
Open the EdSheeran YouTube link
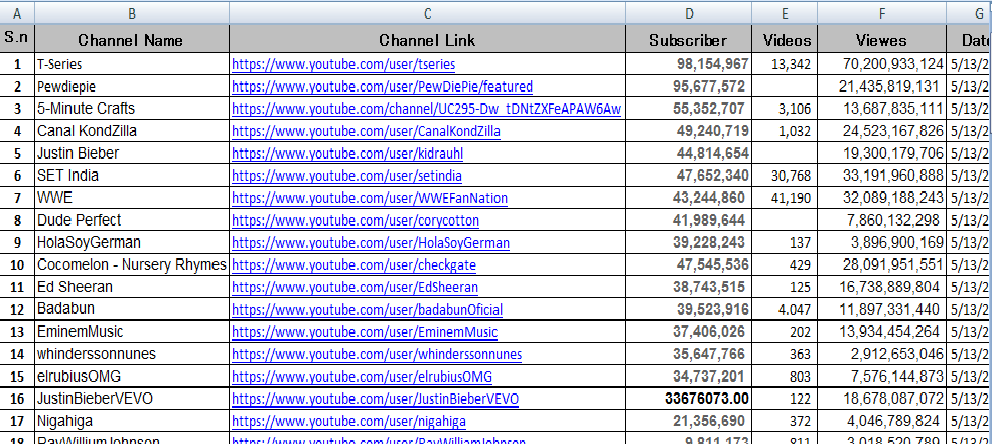click(x=355, y=287)
